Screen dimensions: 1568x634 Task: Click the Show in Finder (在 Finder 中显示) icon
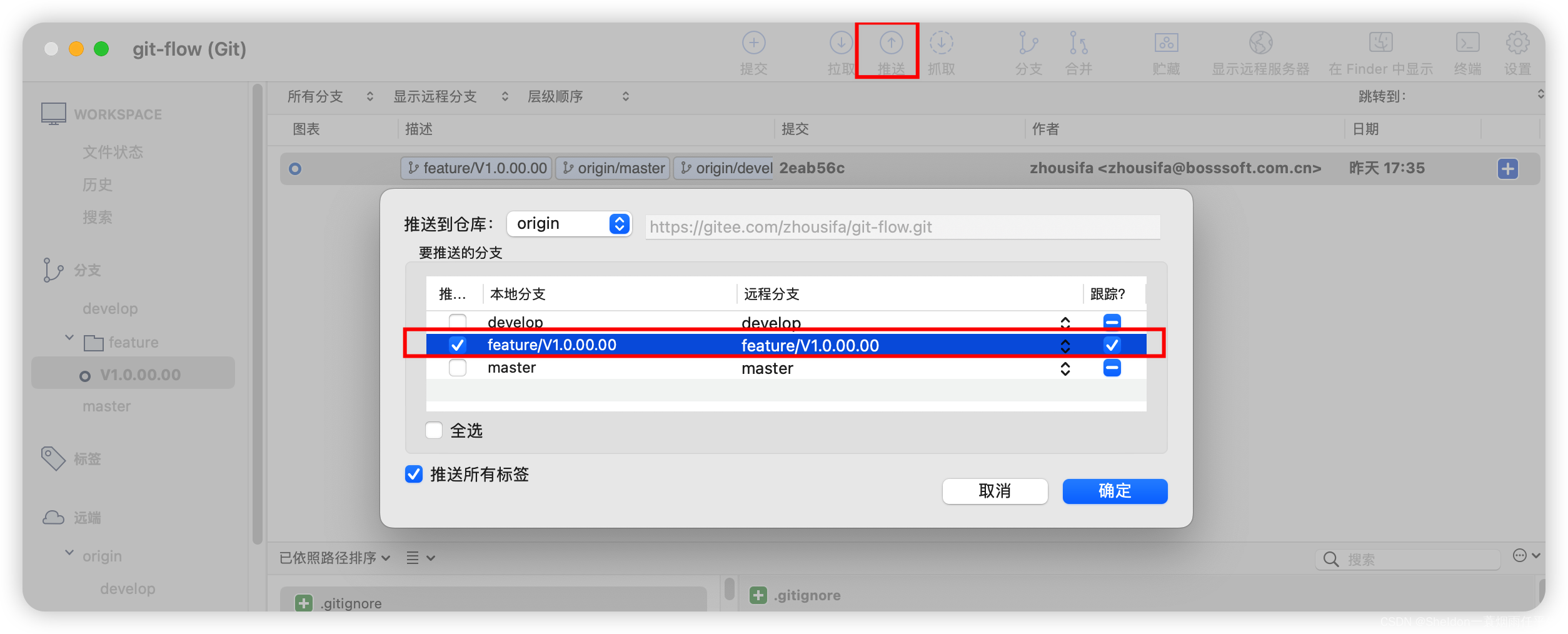point(1380,43)
